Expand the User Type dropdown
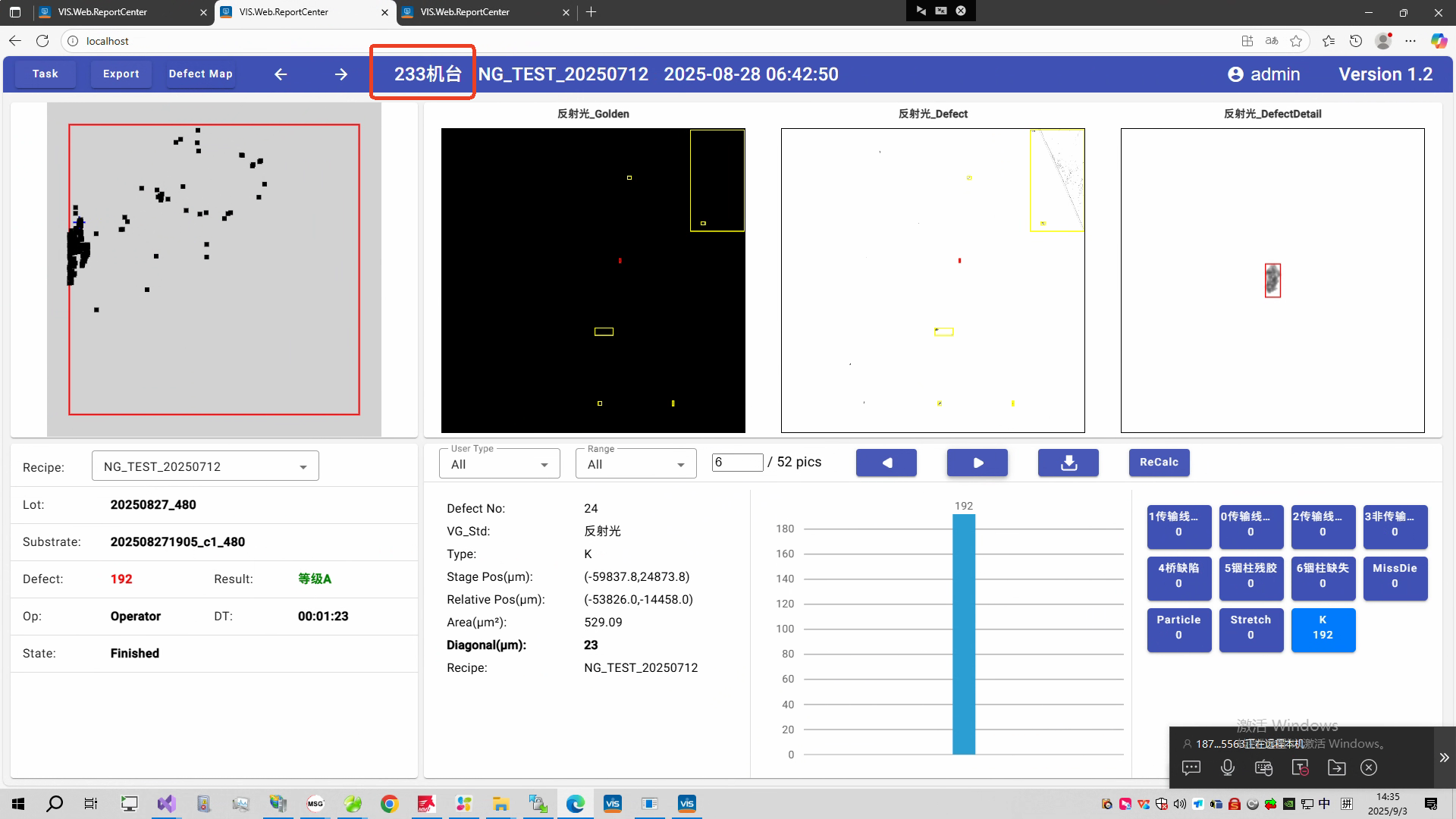1456x819 pixels. 499,464
